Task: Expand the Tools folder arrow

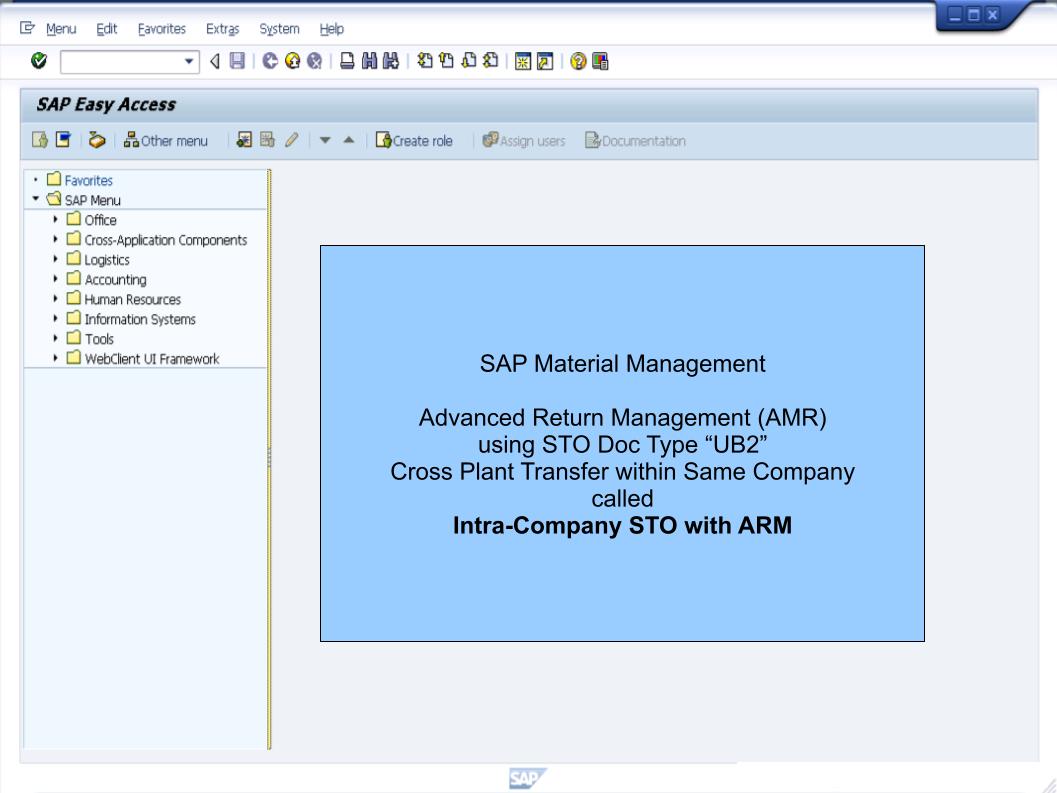Action: coord(55,338)
